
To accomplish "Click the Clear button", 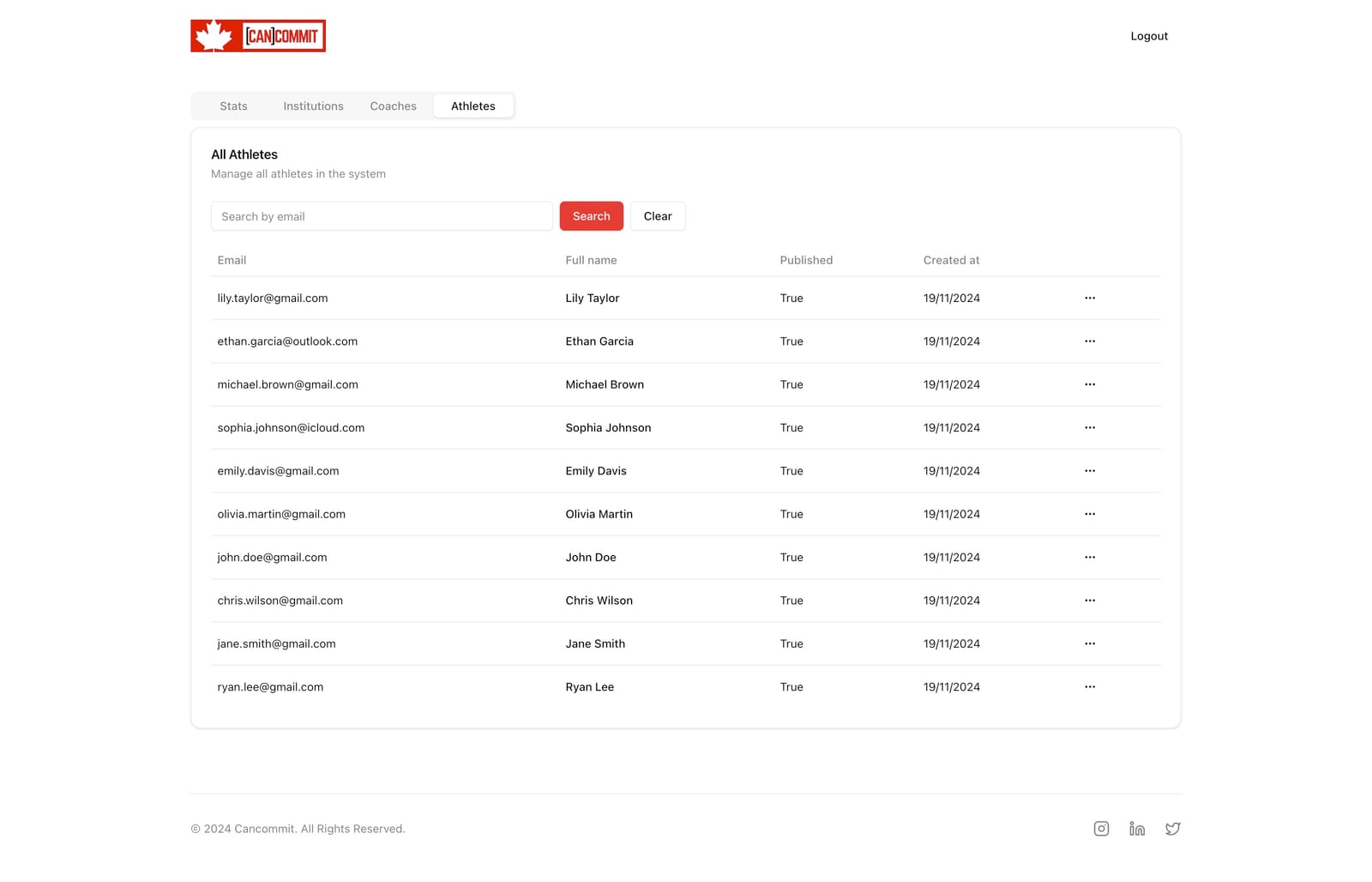I will [x=658, y=216].
